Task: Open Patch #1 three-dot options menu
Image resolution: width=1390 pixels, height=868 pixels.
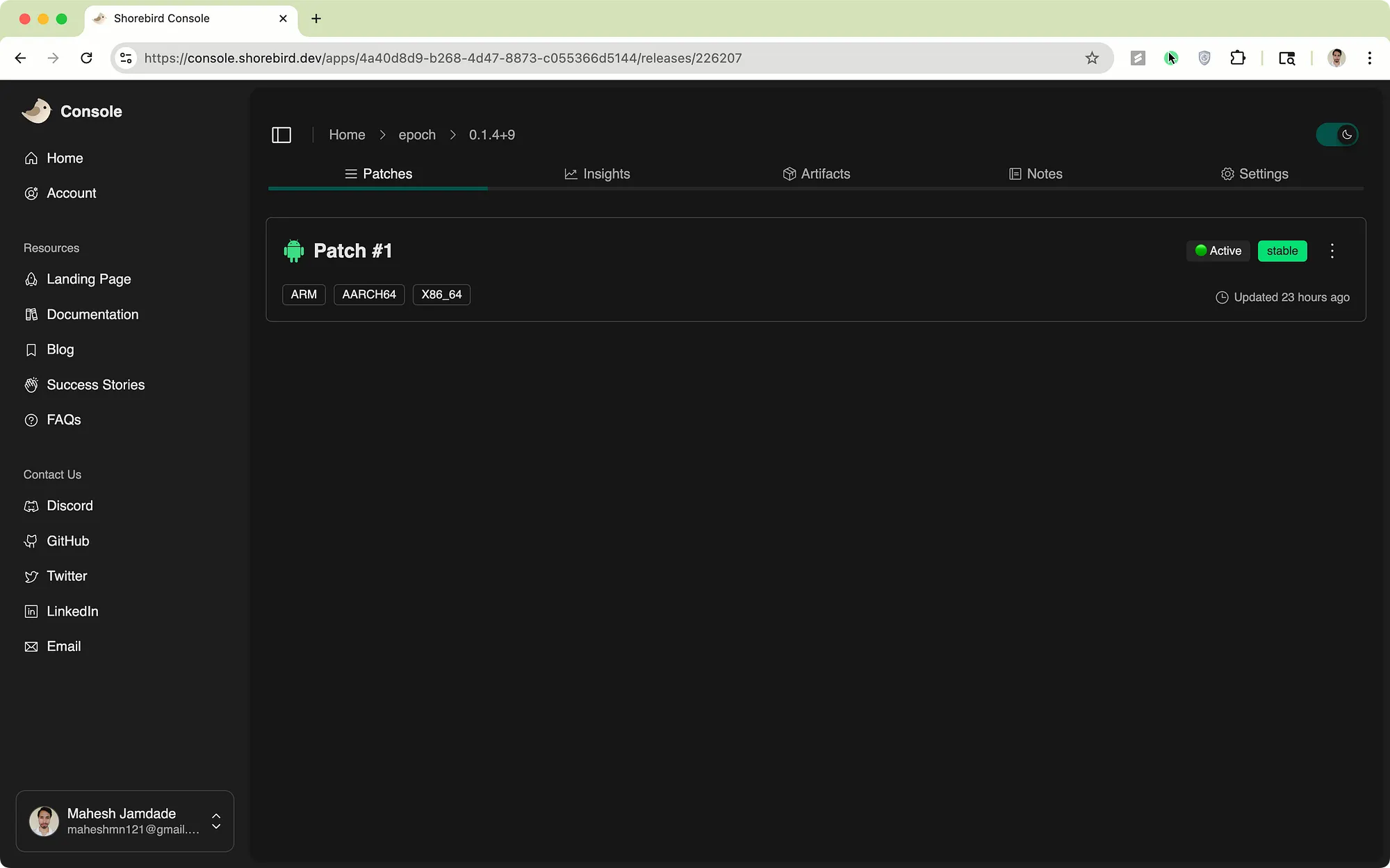Action: click(1332, 251)
